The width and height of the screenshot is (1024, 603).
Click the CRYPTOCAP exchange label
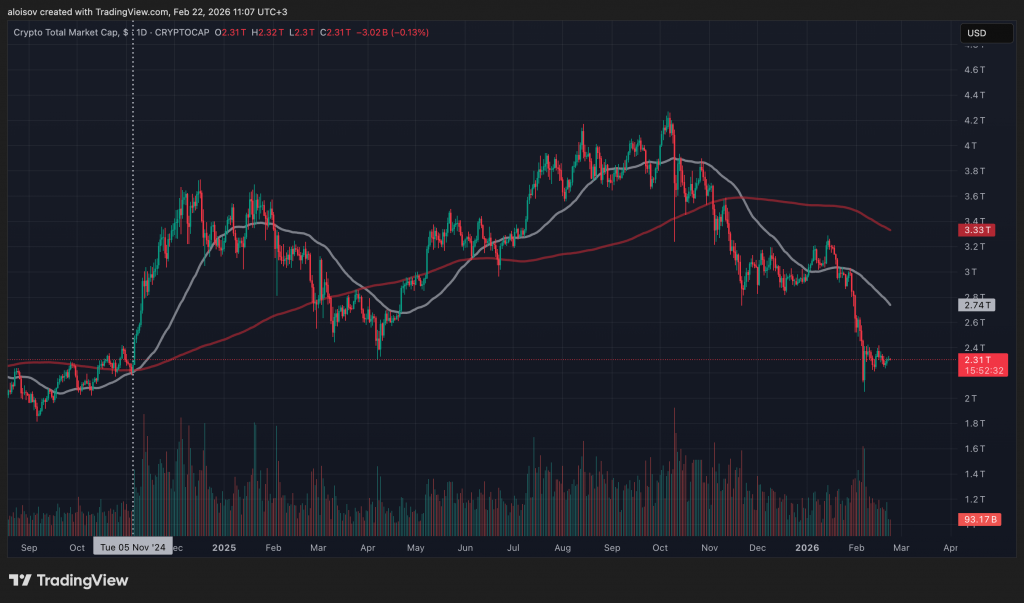[189, 33]
